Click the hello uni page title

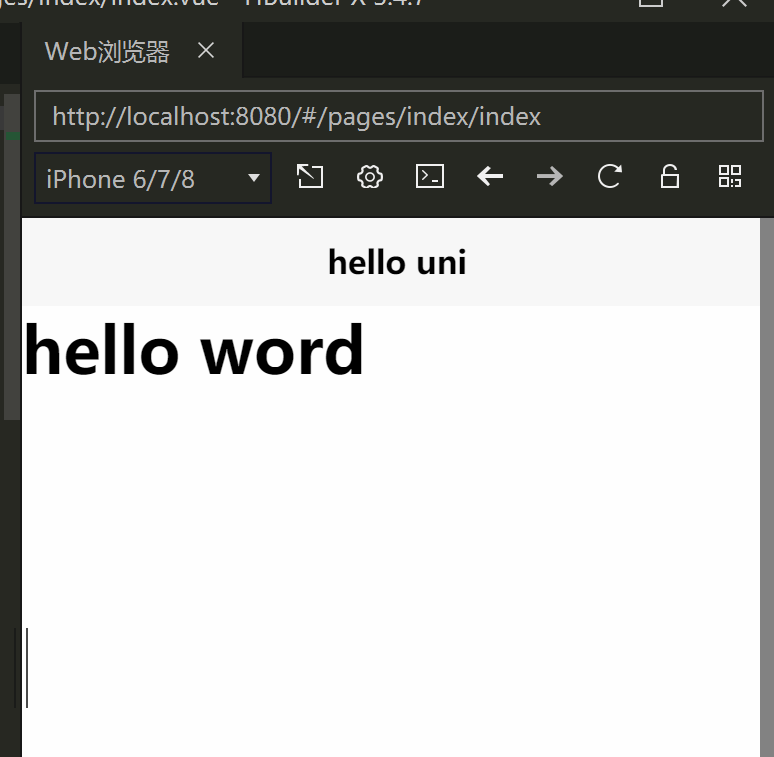[397, 262]
